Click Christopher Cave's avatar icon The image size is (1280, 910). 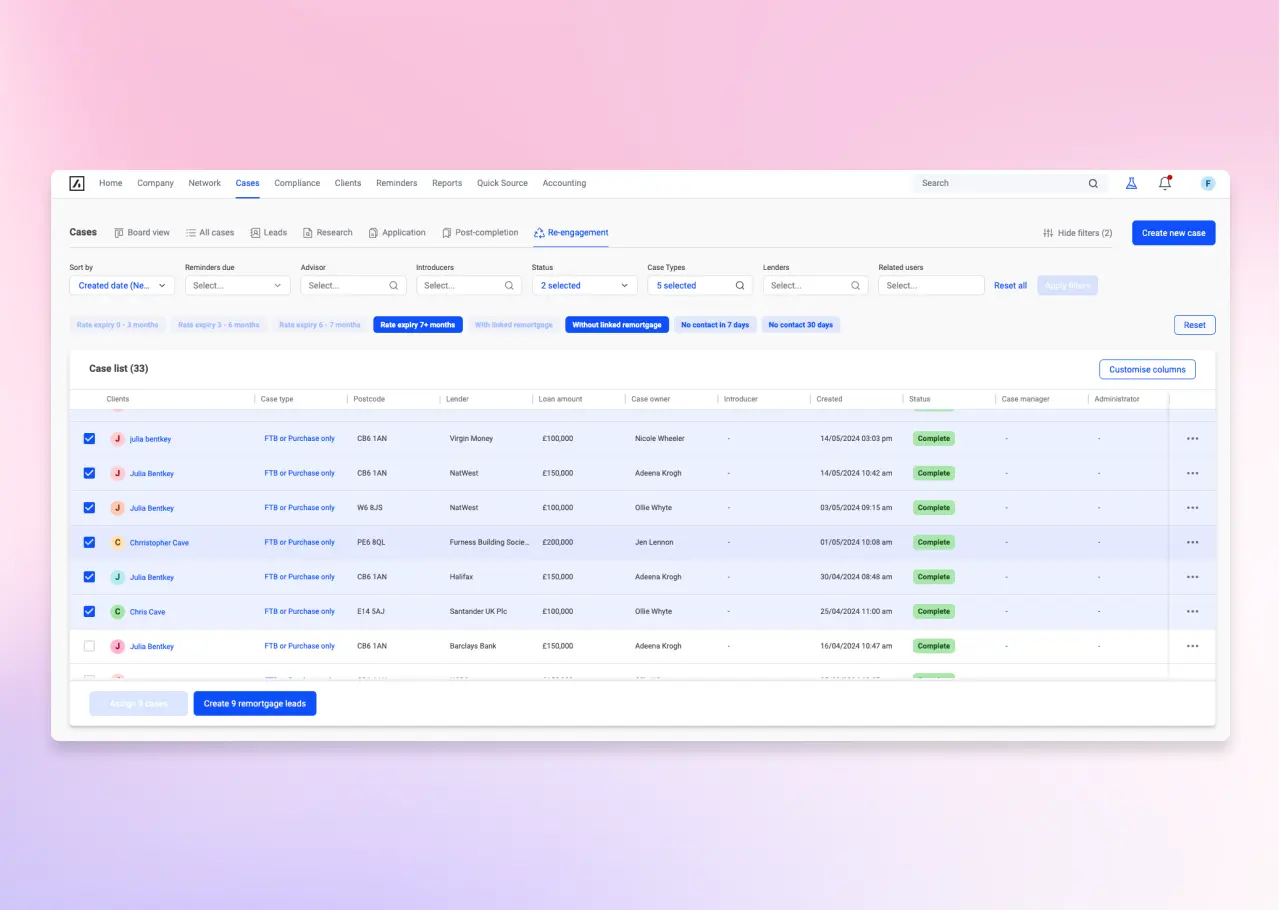click(117, 542)
